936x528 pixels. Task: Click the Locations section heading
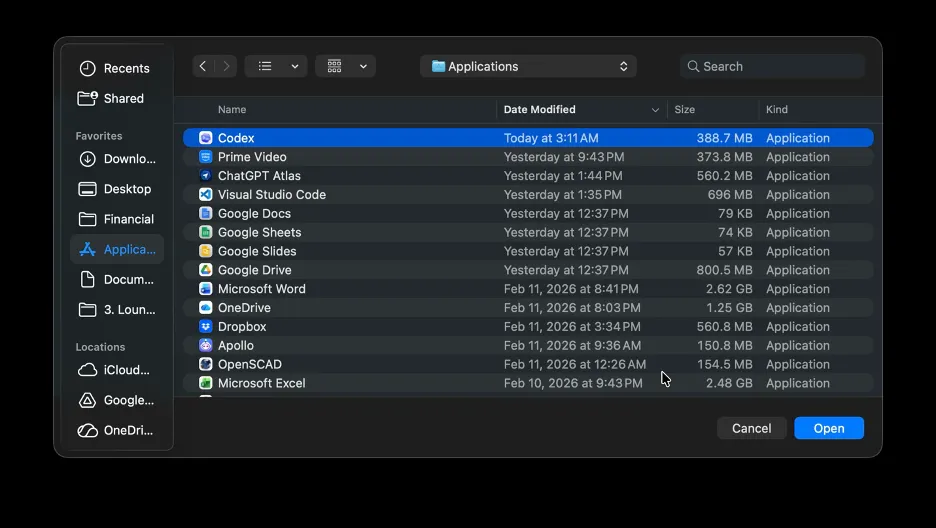click(100, 347)
